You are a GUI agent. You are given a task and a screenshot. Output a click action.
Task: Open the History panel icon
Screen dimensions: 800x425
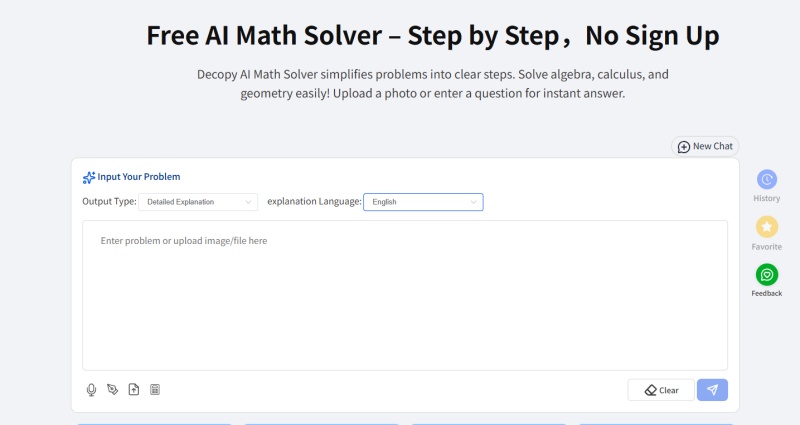[x=766, y=180]
